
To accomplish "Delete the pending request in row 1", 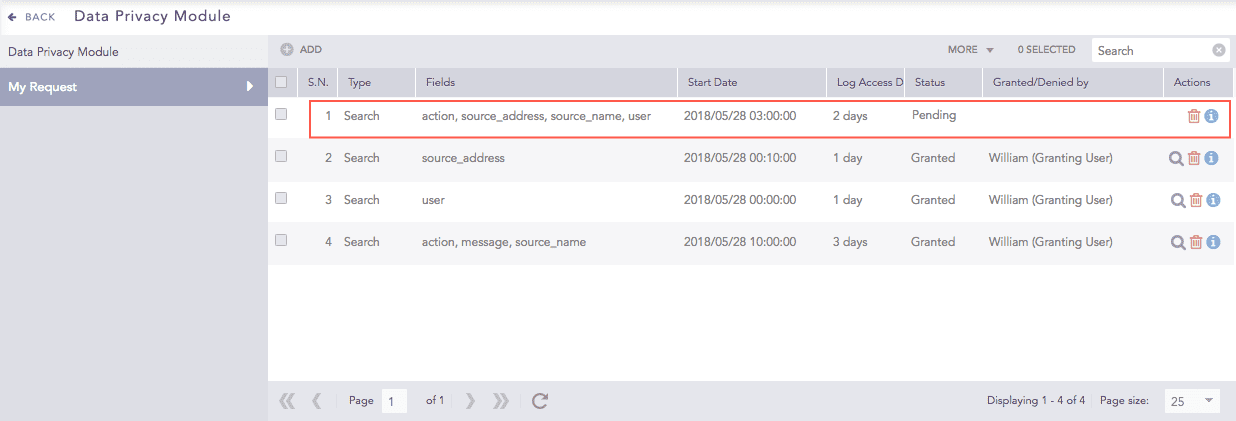I will (1193, 116).
